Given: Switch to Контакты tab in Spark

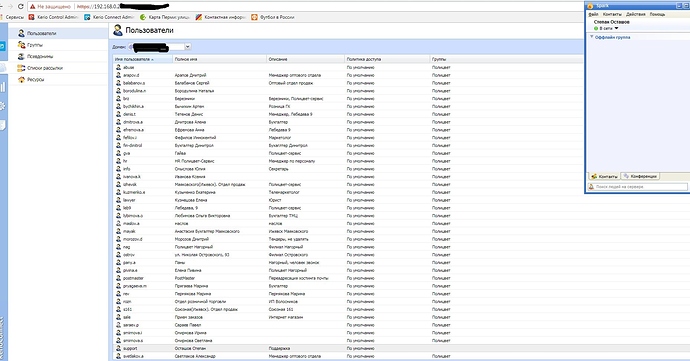Looking at the screenshot, I should pyautogui.click(x=604, y=176).
